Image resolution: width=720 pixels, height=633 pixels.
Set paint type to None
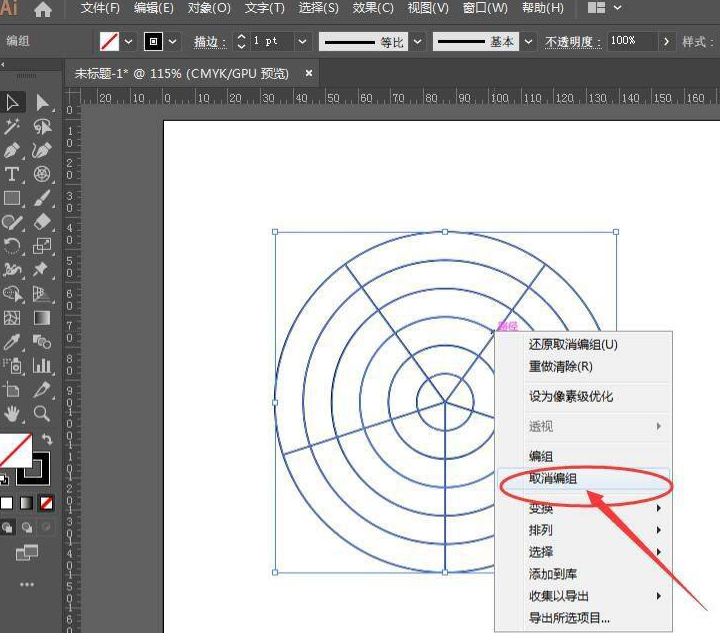[46, 503]
